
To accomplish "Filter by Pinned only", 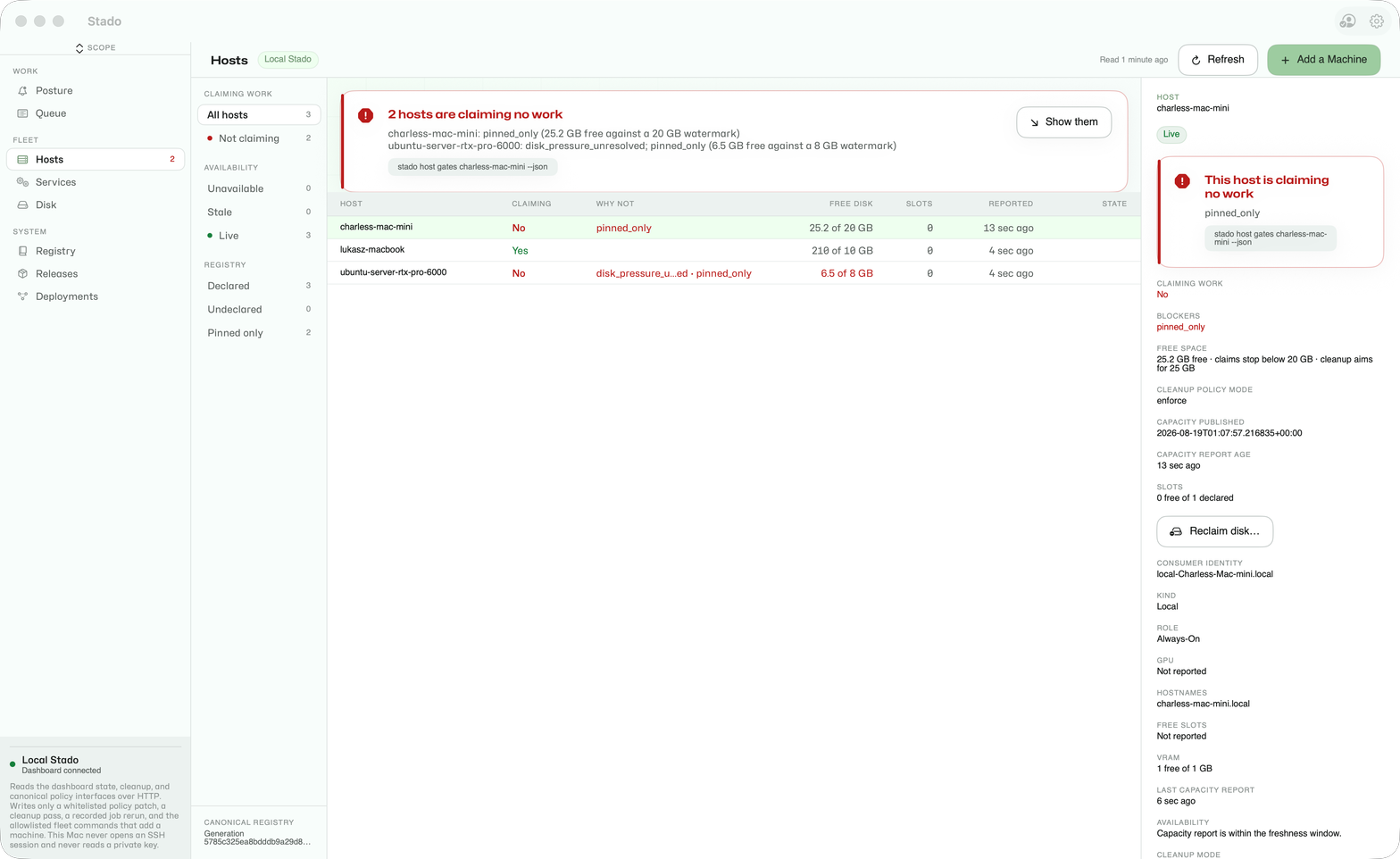I will coord(258,333).
